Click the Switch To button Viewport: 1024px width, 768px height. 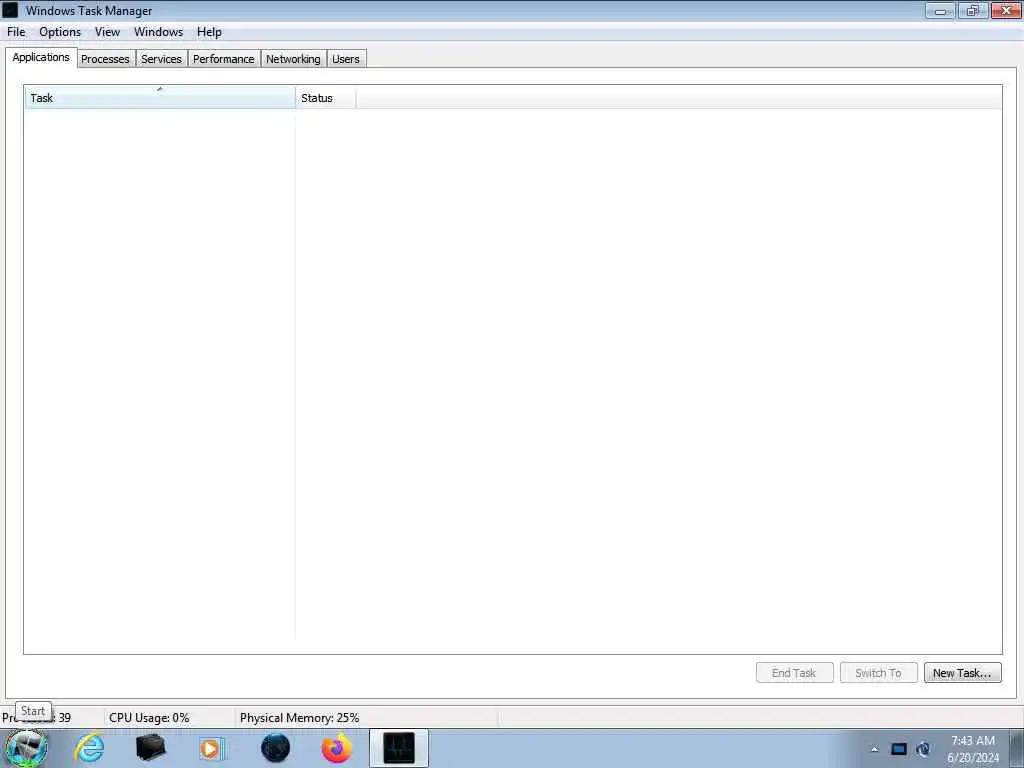coord(878,673)
